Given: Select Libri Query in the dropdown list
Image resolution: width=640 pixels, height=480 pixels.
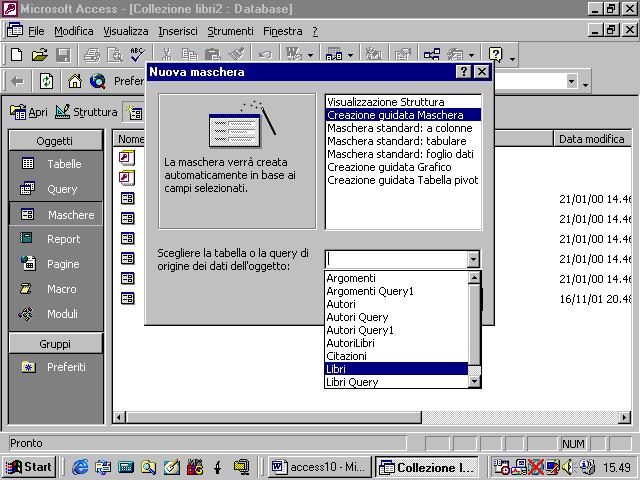Looking at the screenshot, I should point(396,382).
